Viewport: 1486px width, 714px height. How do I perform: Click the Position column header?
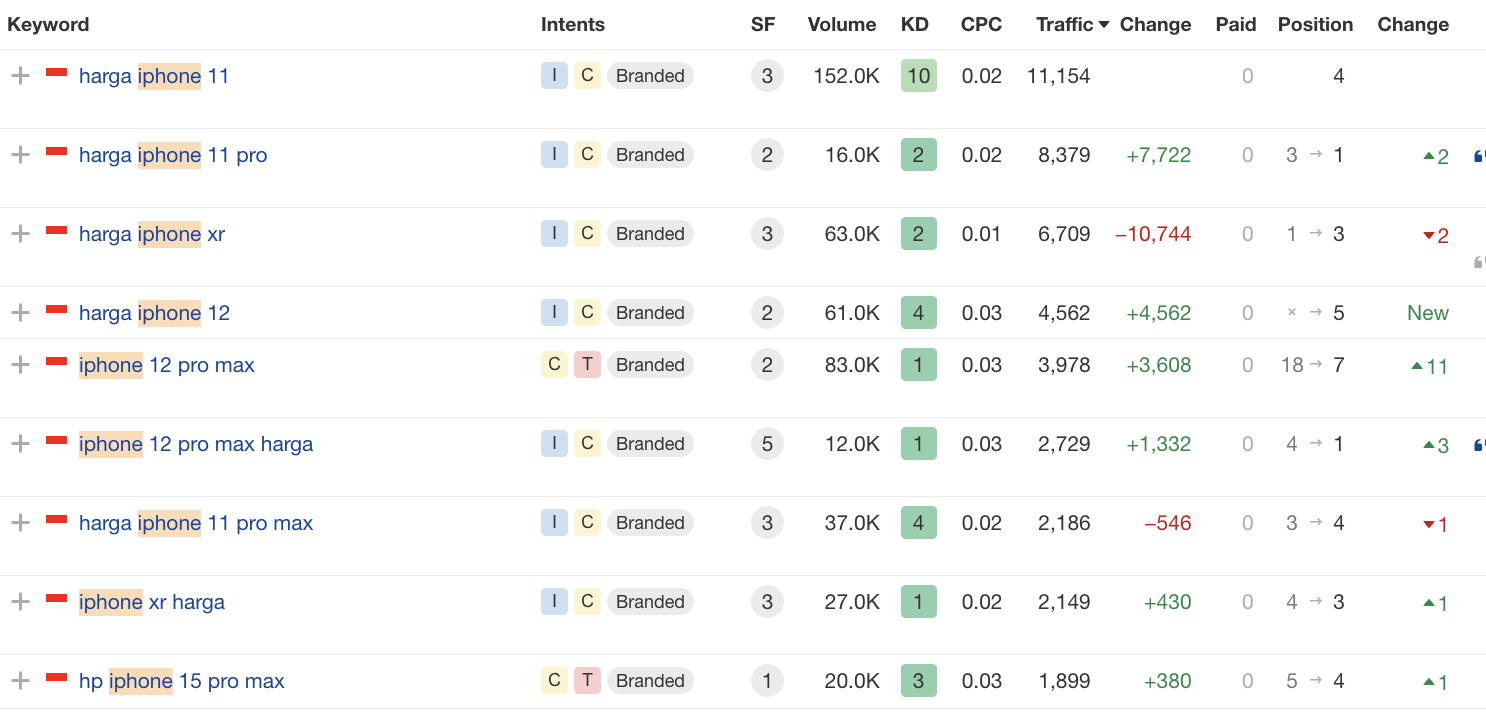click(1315, 25)
